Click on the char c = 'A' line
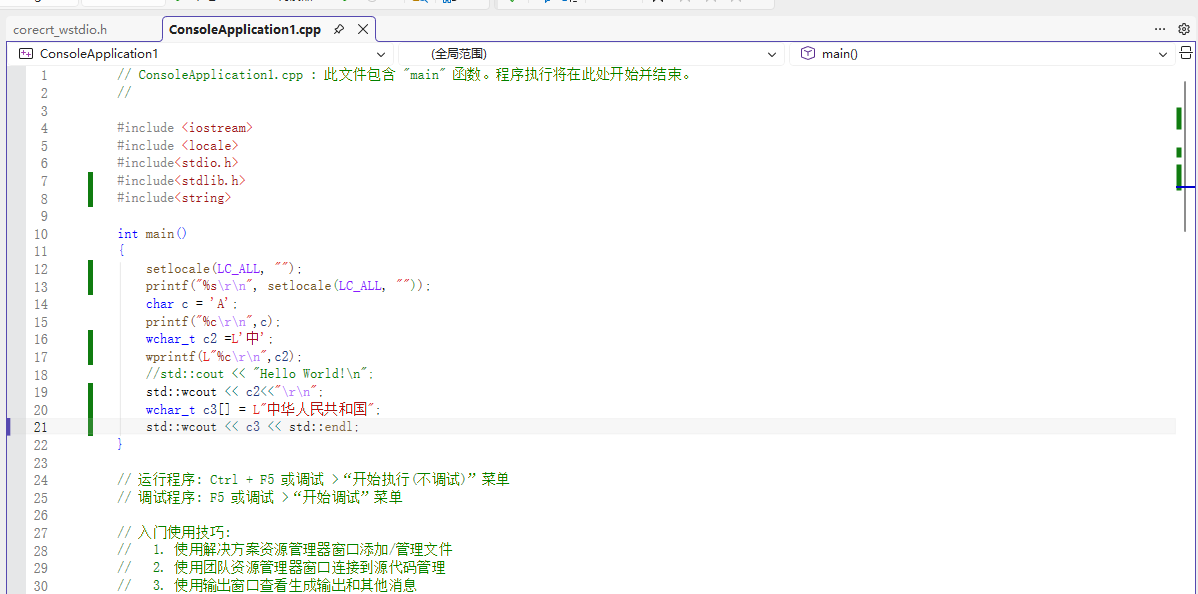Viewport: 1198px width, 594px height. (193, 303)
